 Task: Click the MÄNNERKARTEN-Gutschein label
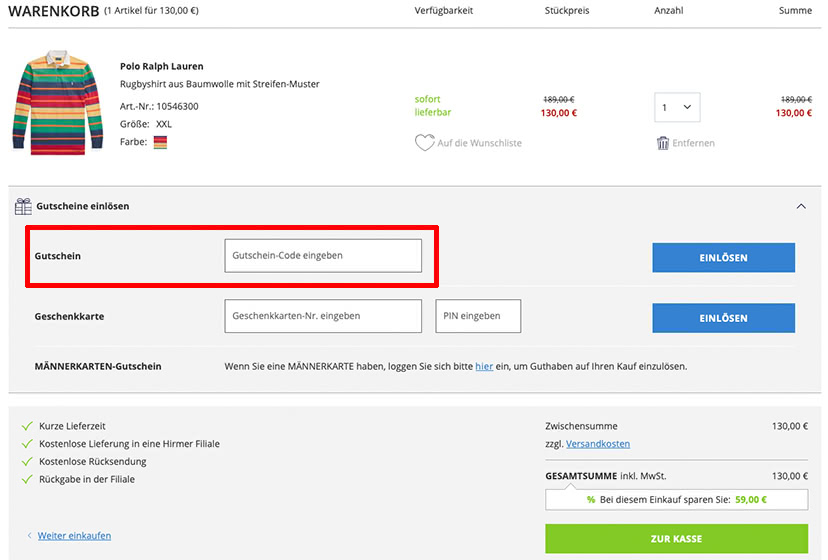pos(98,366)
